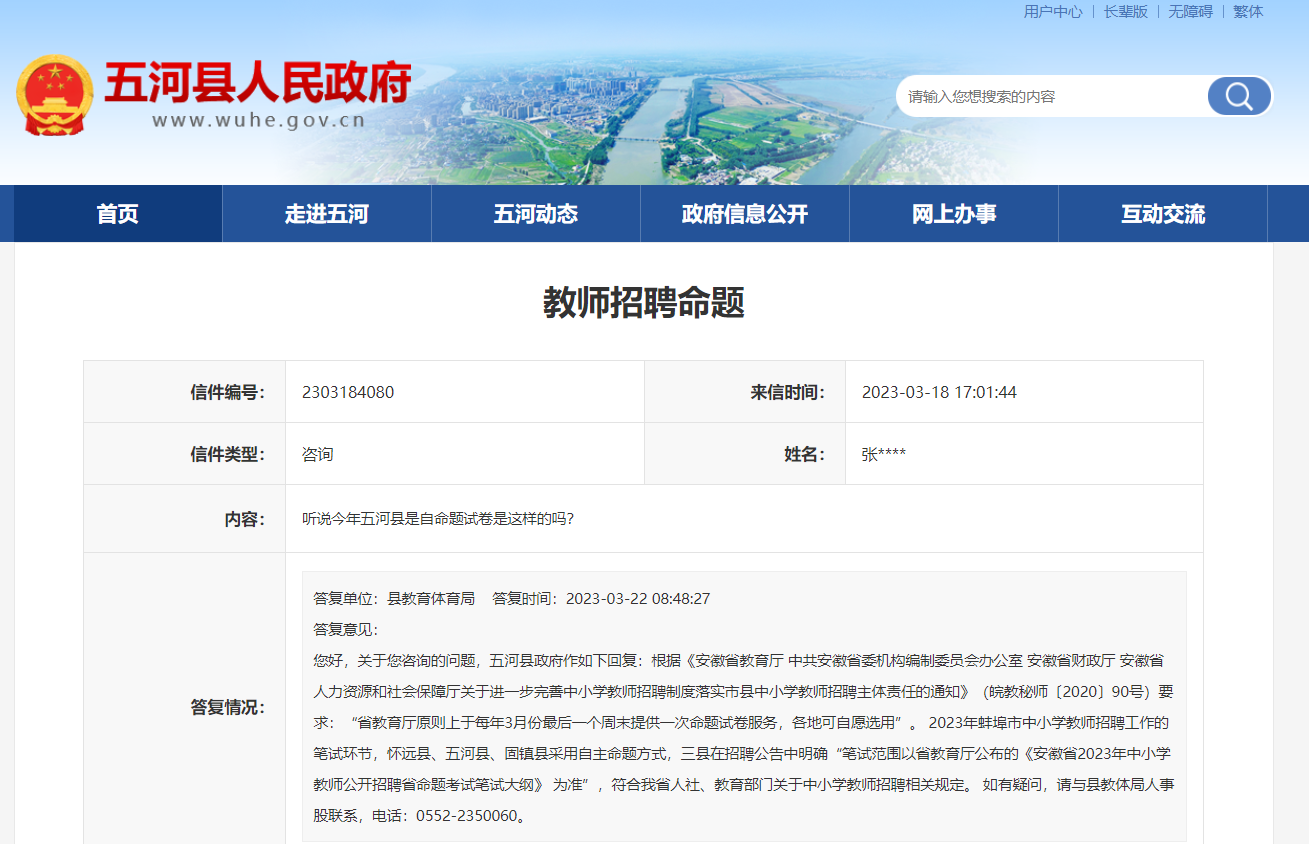Click the 五河县人民政府 site title
1309x844 pixels.
pyautogui.click(x=258, y=82)
